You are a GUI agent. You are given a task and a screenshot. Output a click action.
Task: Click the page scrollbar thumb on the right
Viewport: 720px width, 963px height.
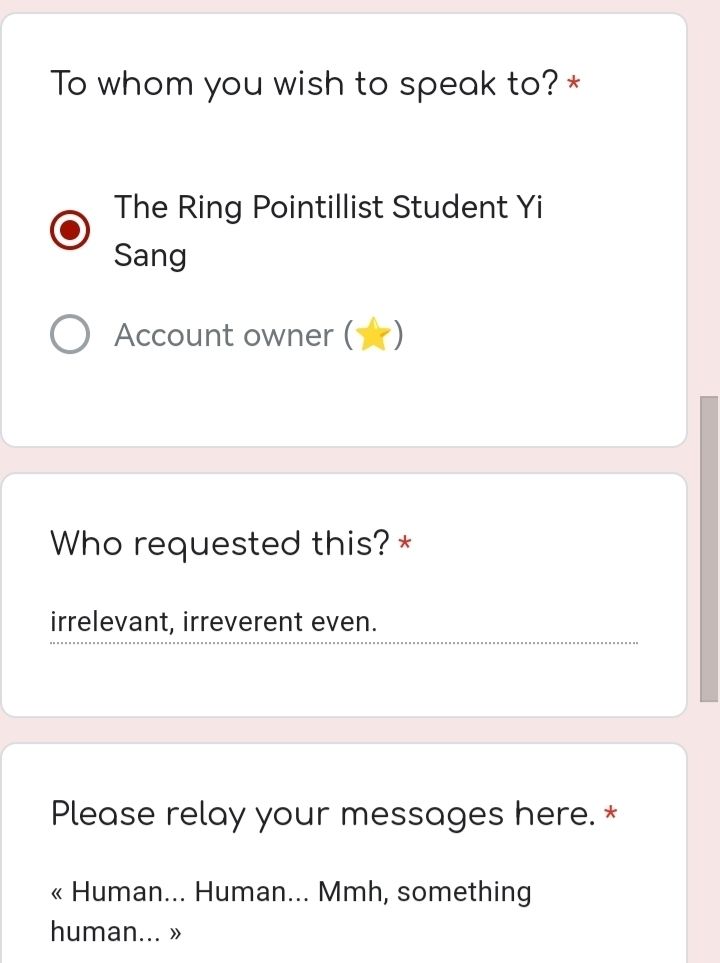[x=709, y=549]
